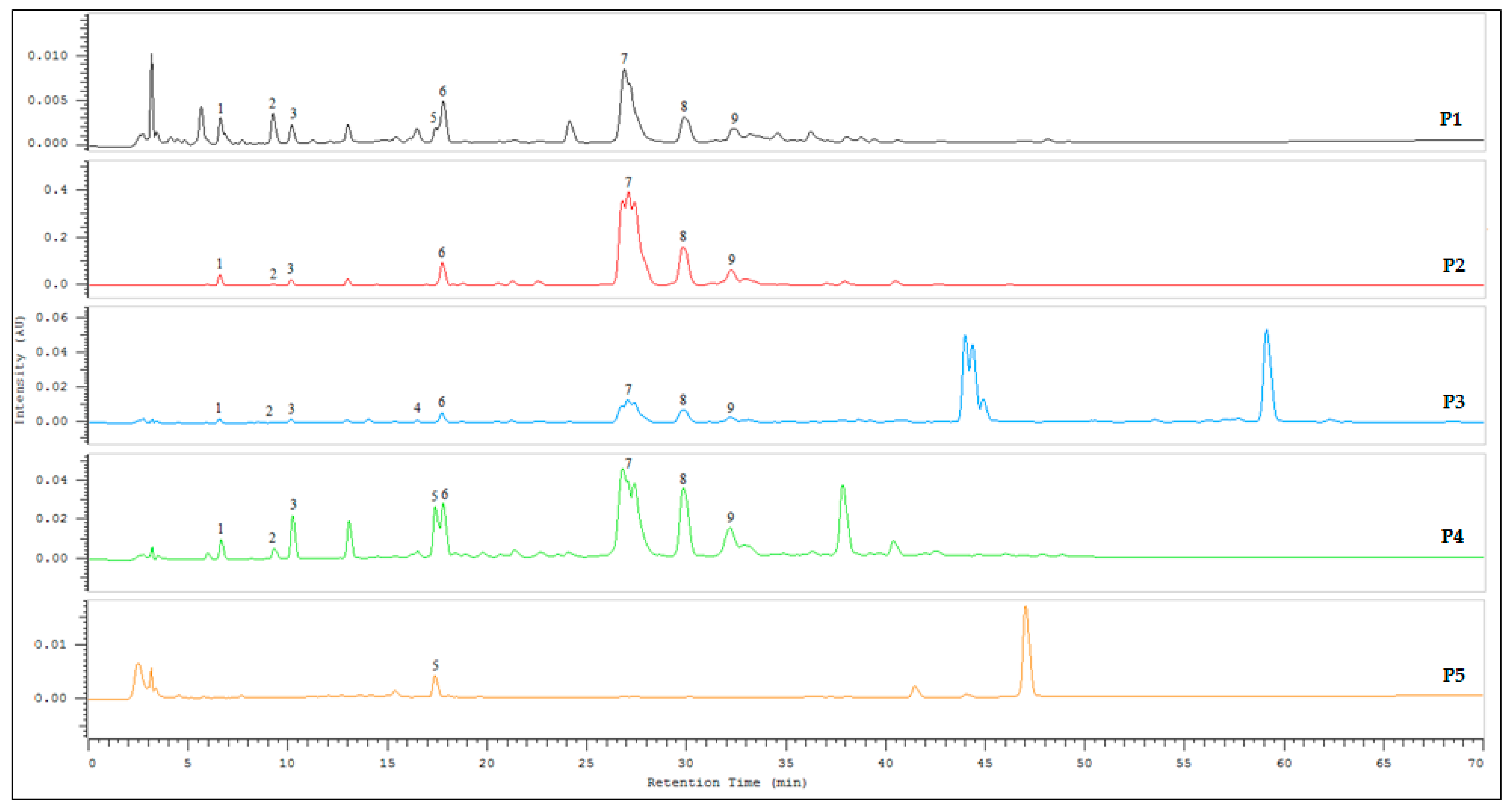
Task: Click the 0.4 y-axis value in P2 panel
Action: coord(55,190)
